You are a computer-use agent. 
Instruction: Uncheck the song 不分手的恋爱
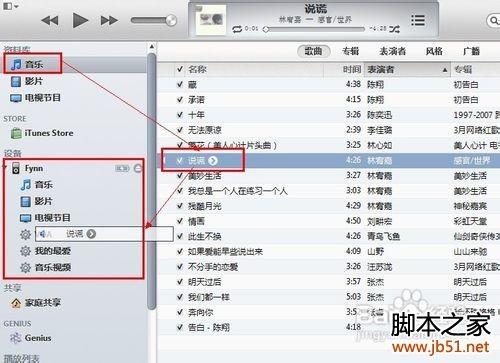click(180, 267)
